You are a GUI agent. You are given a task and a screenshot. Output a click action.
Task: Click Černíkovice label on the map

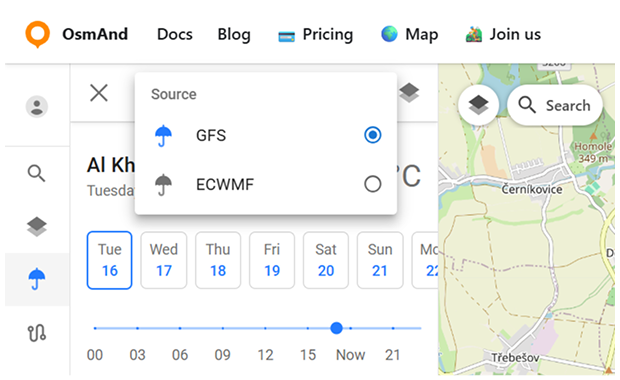(532, 189)
